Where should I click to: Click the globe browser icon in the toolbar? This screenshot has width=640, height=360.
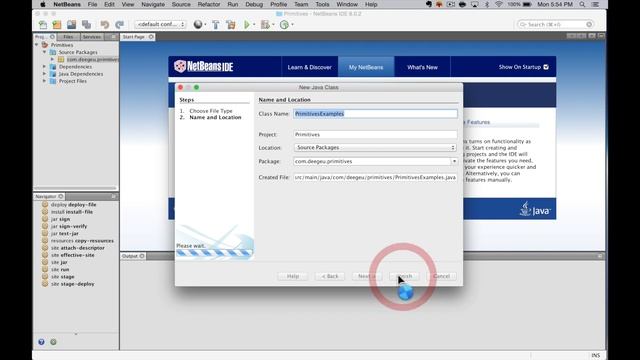[x=198, y=24]
